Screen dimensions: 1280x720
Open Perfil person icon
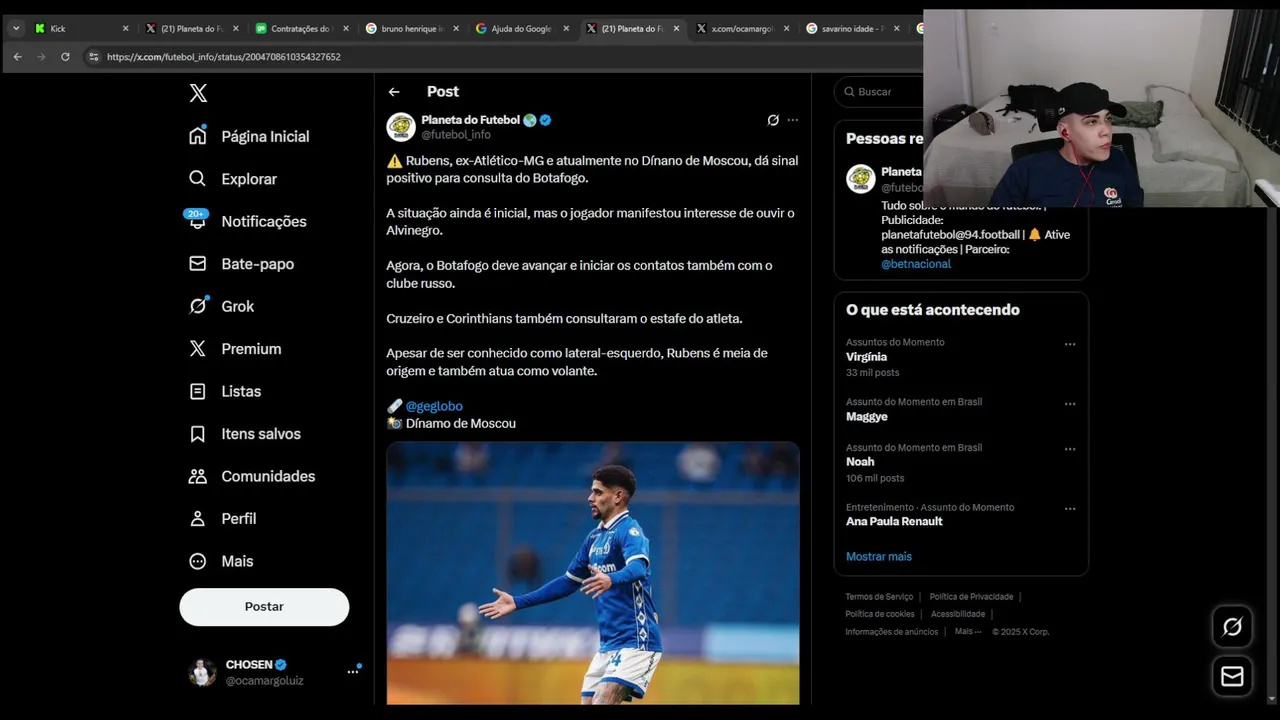(x=198, y=518)
